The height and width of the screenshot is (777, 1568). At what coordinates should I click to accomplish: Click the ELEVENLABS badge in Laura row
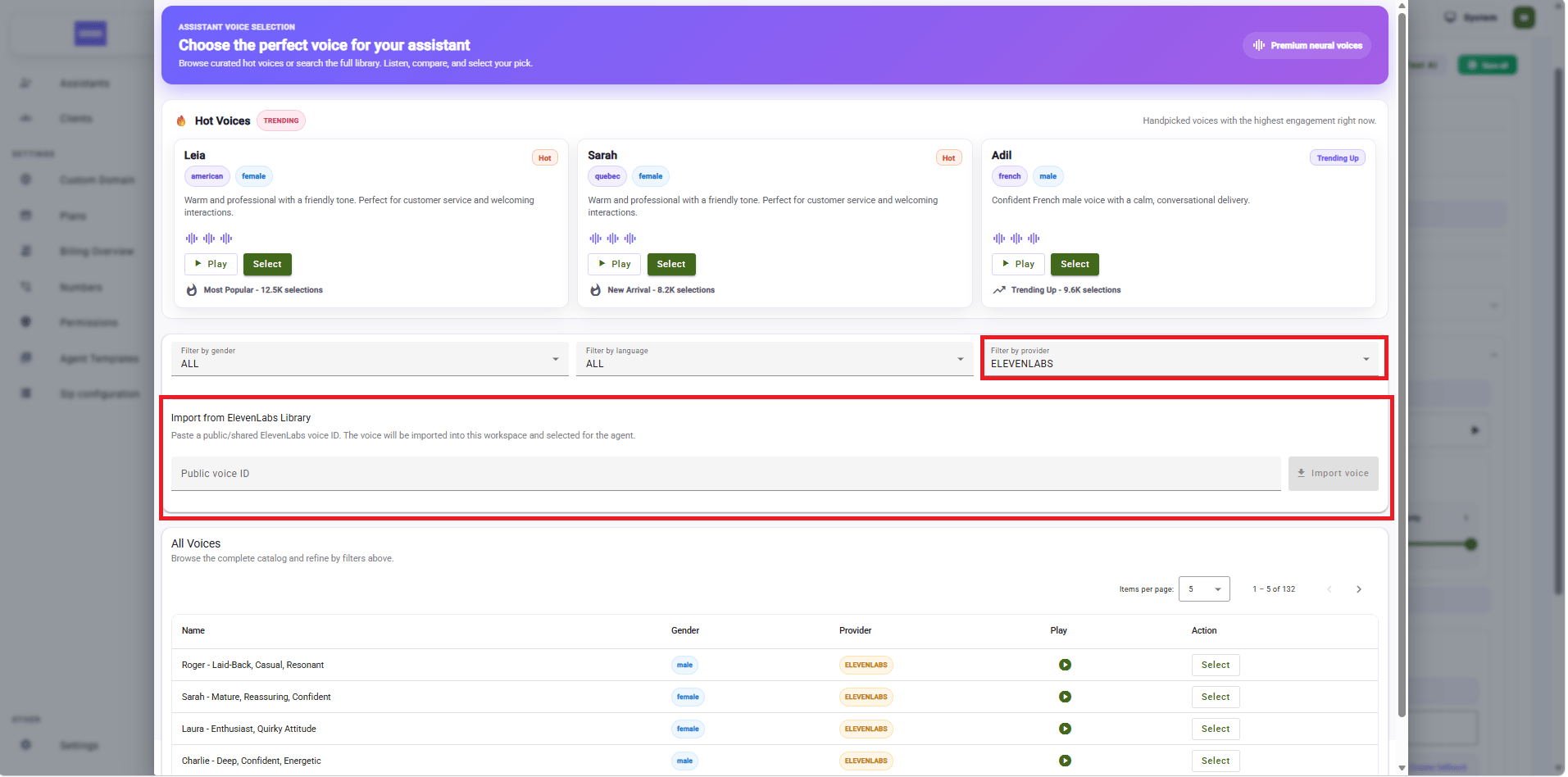click(866, 729)
